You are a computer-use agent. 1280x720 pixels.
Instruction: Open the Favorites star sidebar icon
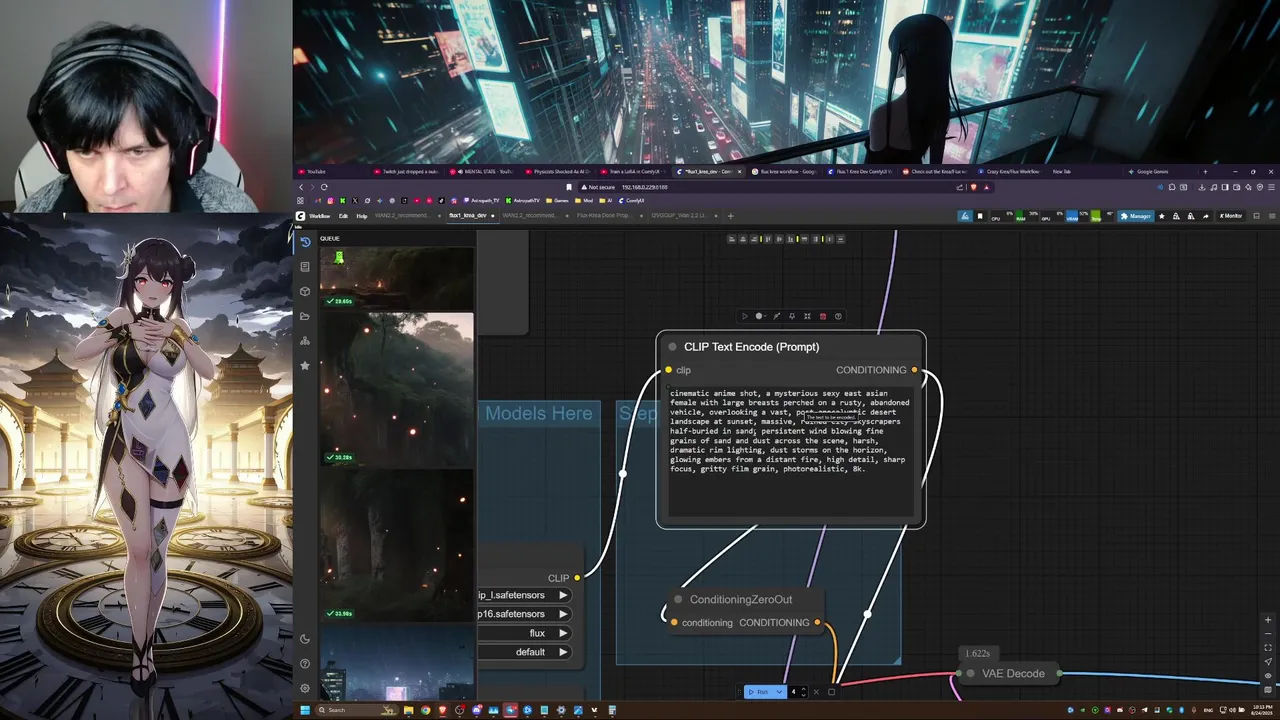click(305, 366)
